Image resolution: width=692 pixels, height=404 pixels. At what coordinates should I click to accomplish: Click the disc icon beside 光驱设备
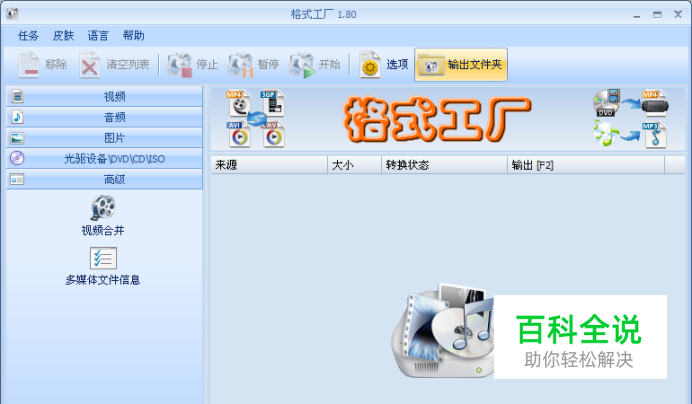click(17, 158)
